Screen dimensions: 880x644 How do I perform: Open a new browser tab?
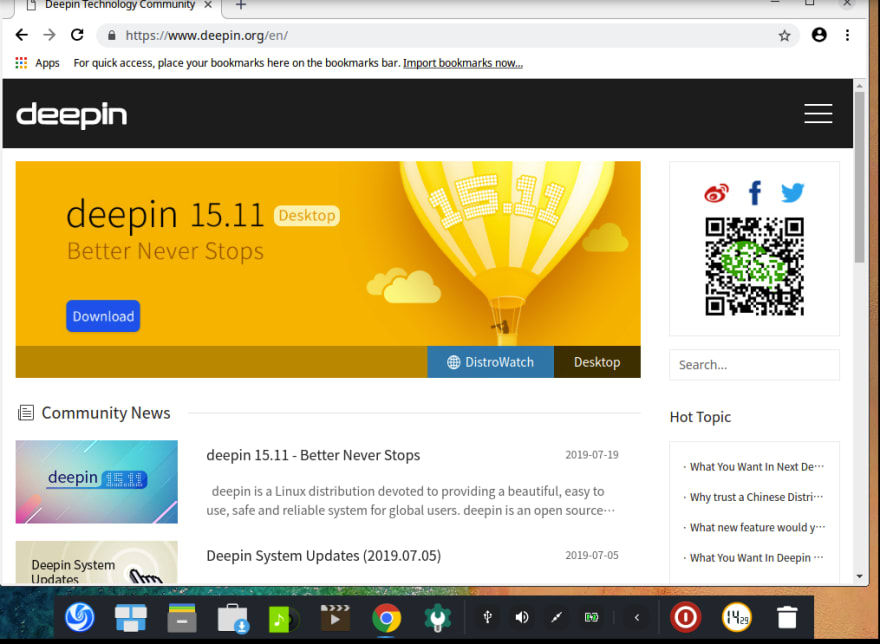tap(240, 5)
